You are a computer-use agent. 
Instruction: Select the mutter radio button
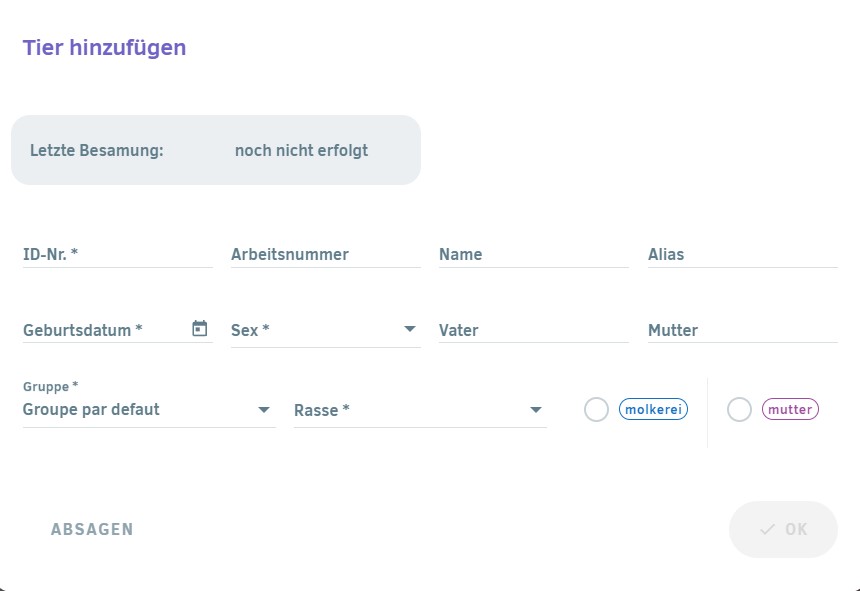[x=739, y=410]
